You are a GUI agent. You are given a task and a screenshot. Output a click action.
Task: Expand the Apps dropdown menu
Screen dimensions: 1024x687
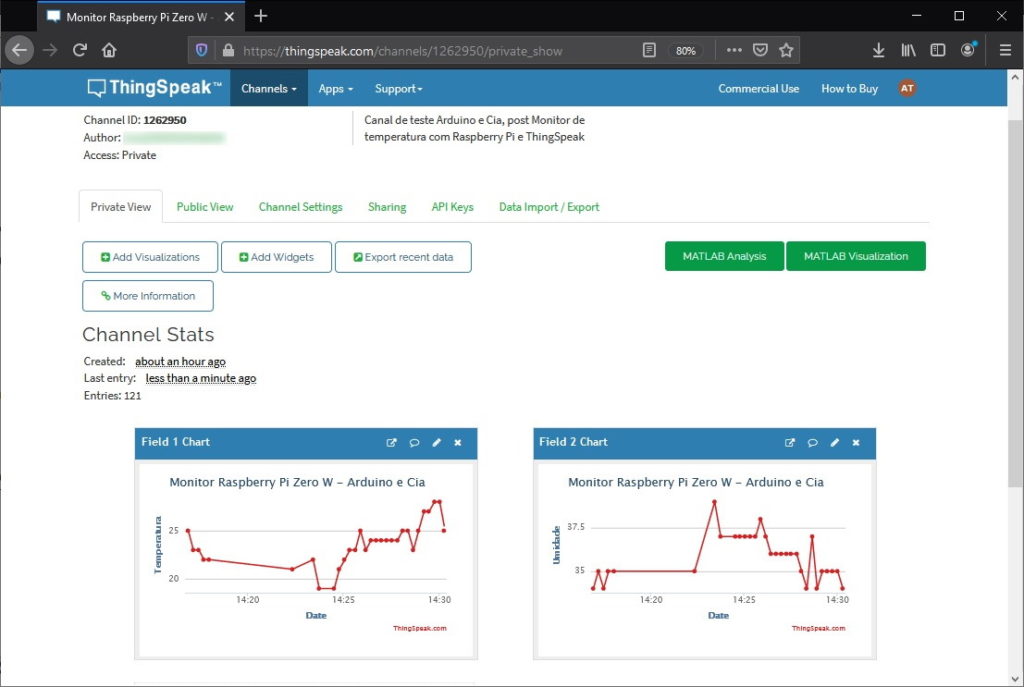point(336,89)
